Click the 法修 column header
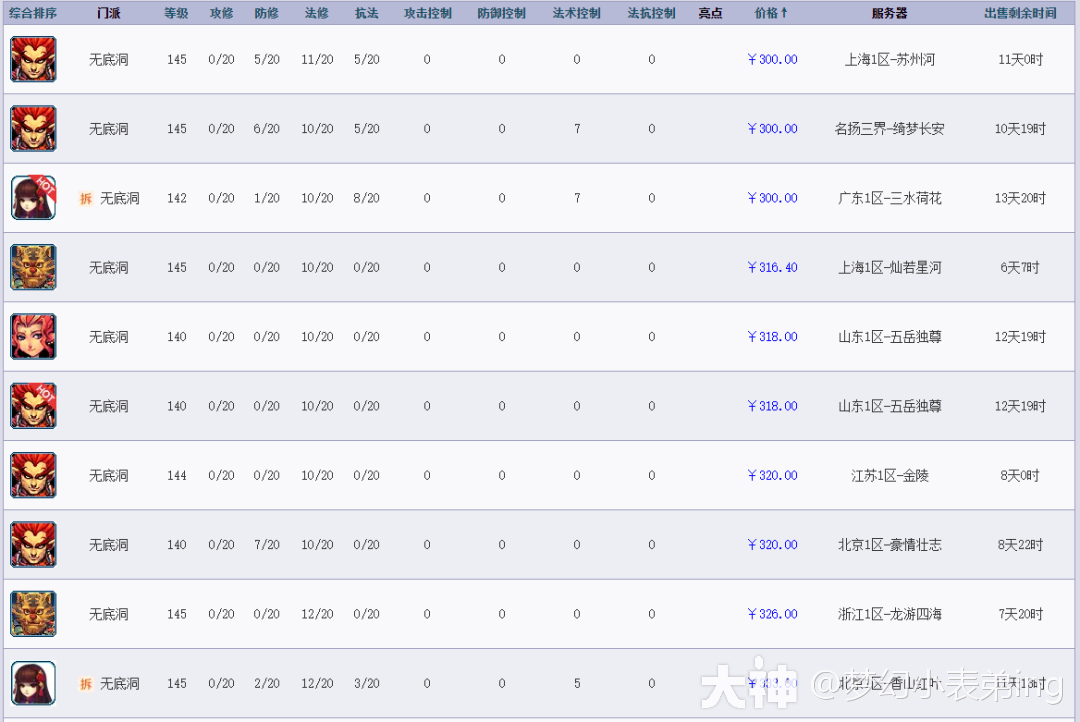 tap(317, 13)
